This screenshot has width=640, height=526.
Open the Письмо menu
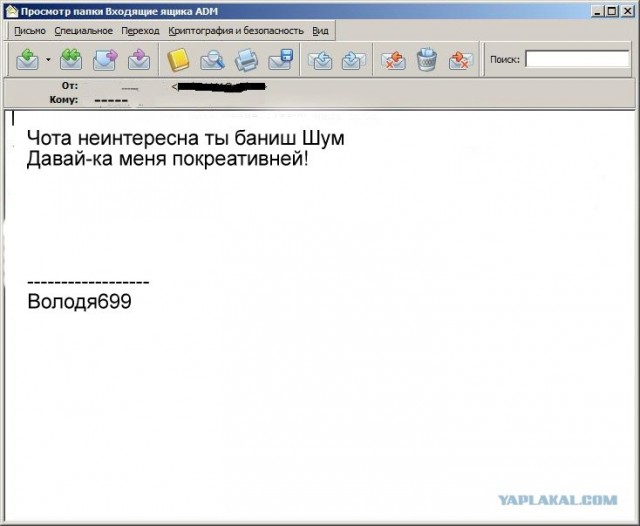click(30, 31)
